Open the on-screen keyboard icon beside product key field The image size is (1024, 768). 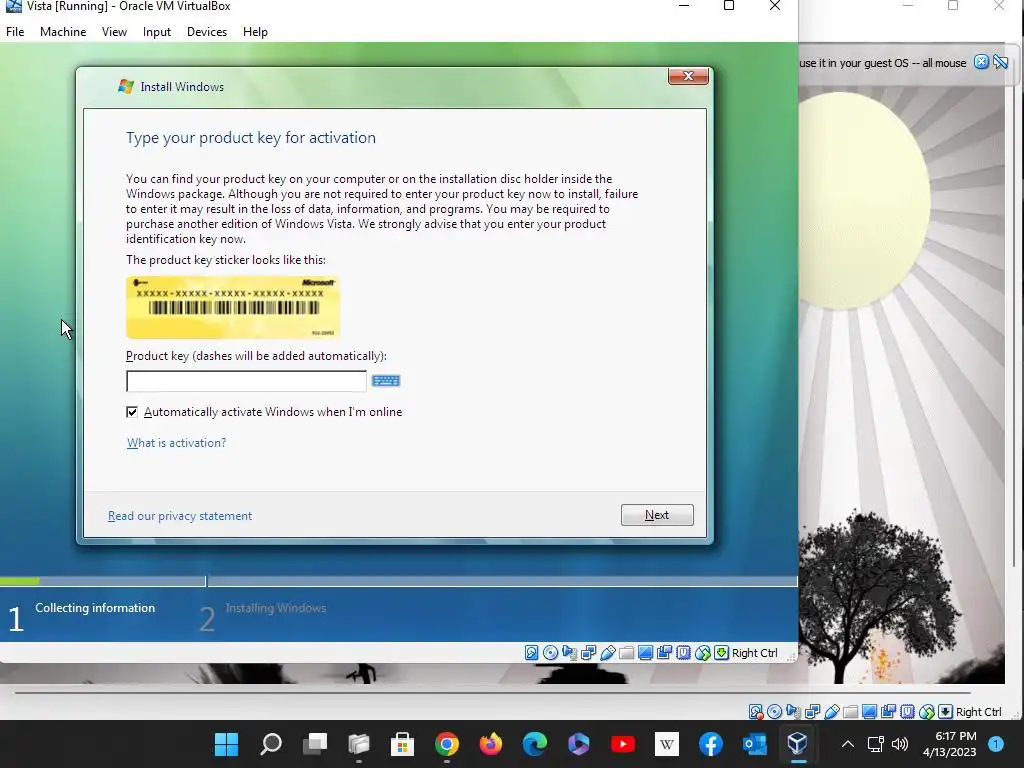pos(386,381)
